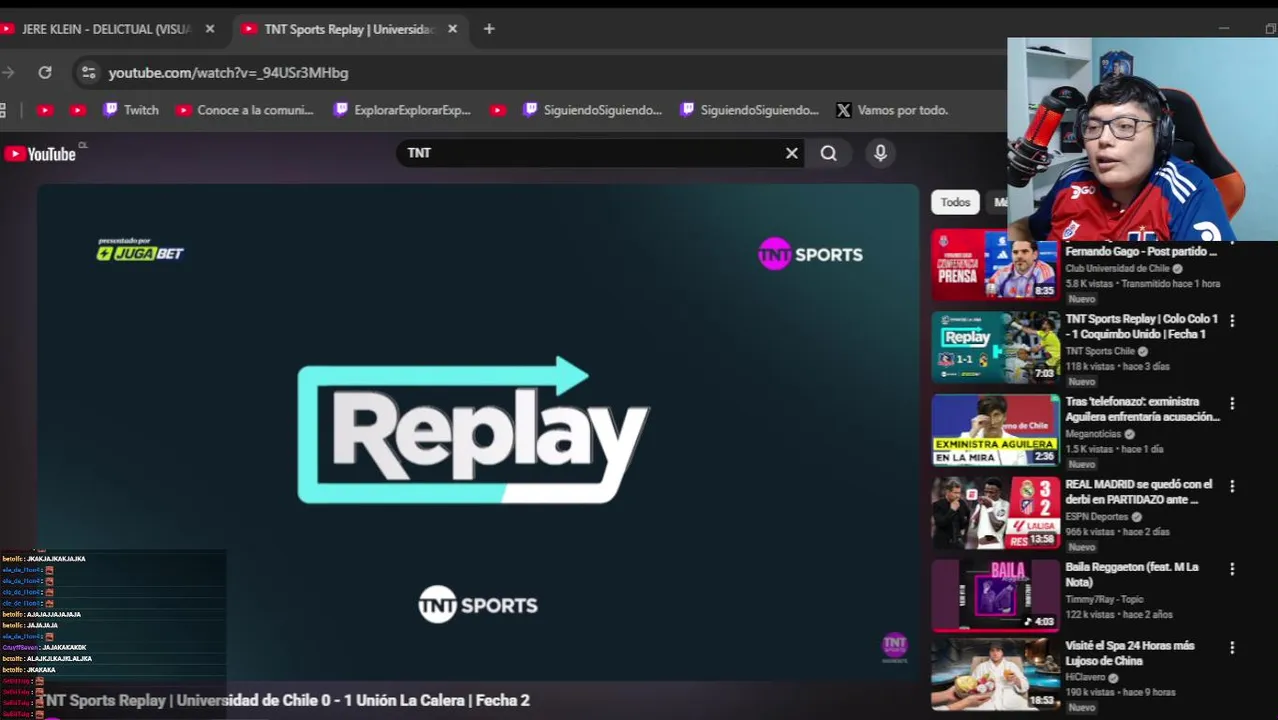Image resolution: width=1278 pixels, height=720 pixels.
Task: Reload the current page
Action: 45,72
